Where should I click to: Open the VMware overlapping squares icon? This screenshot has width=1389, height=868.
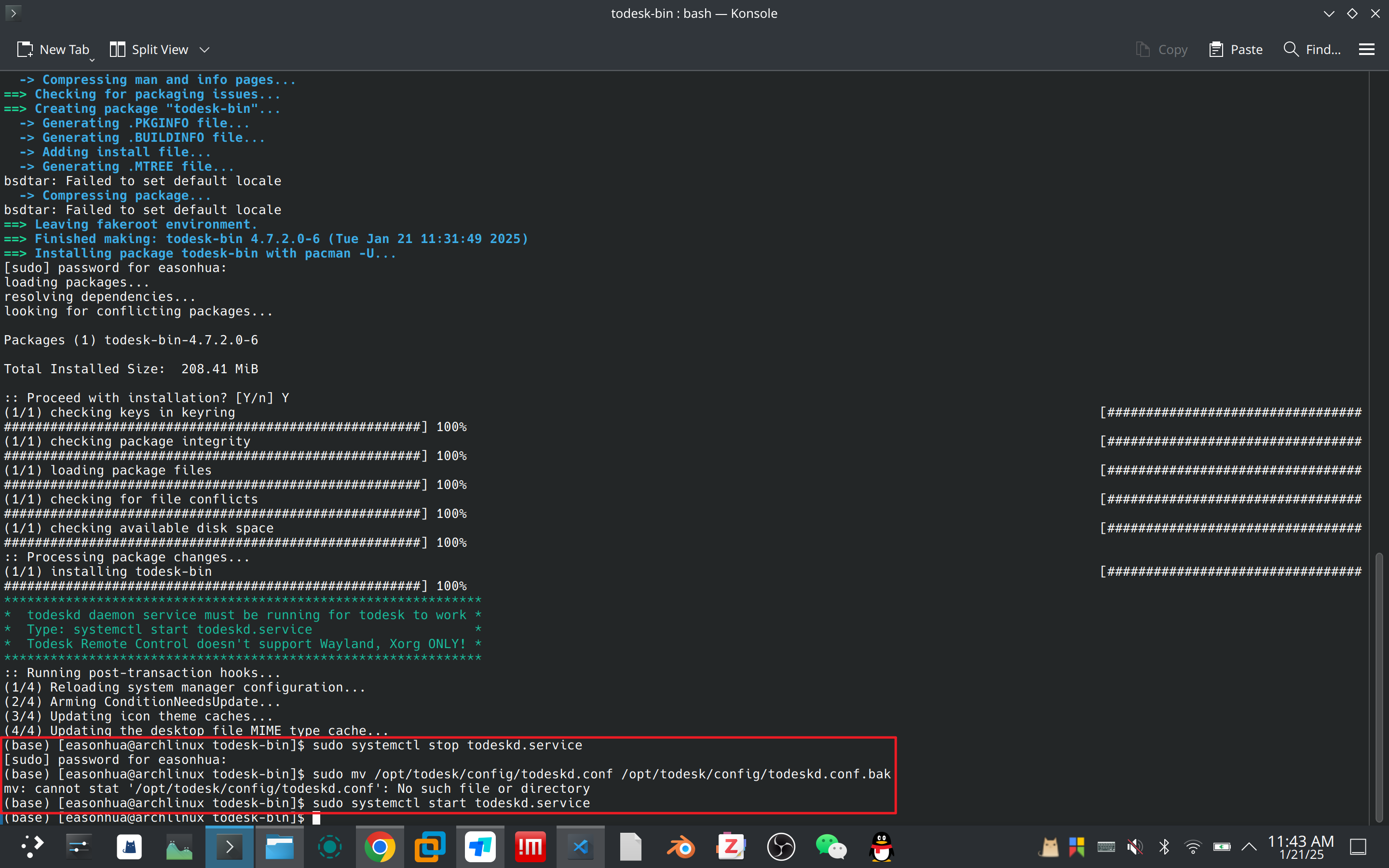[431, 847]
